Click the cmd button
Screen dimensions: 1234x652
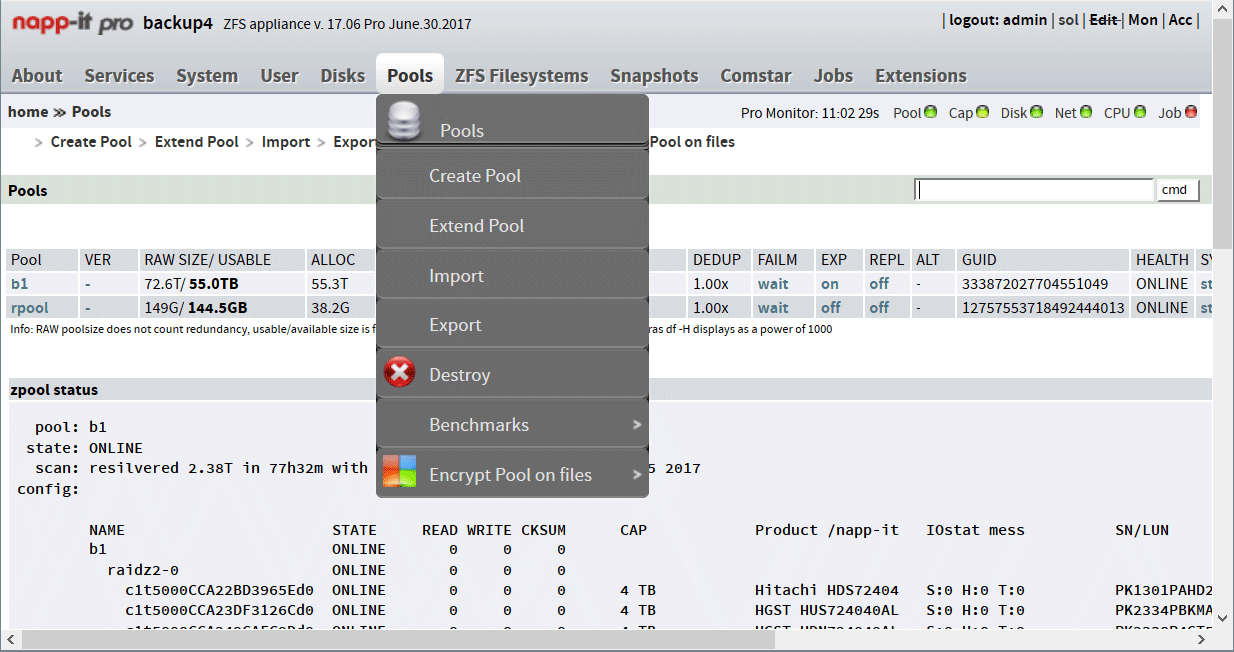pyautogui.click(x=1178, y=190)
